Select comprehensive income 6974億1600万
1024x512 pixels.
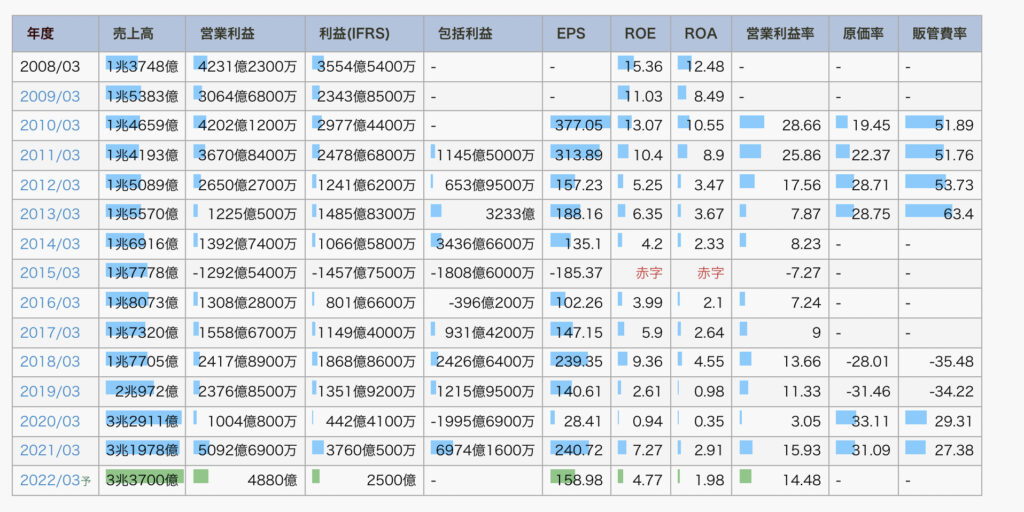[485, 451]
